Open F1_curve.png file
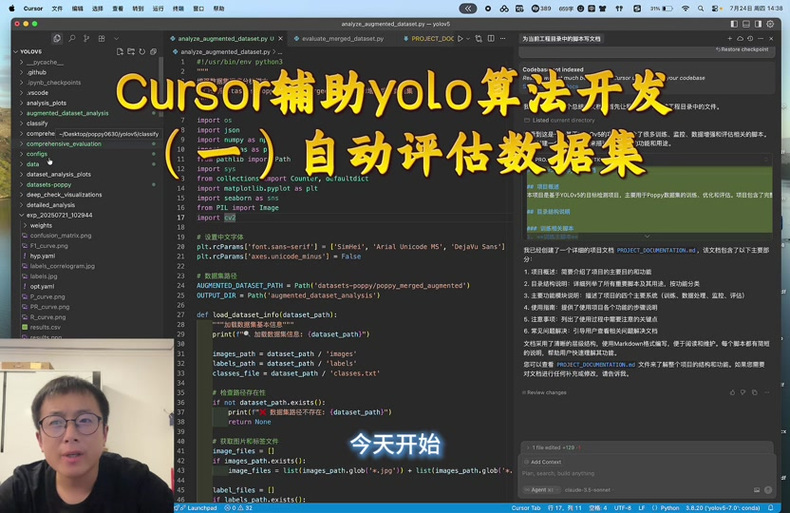Image resolution: width=790 pixels, height=513 pixels. click(49, 246)
